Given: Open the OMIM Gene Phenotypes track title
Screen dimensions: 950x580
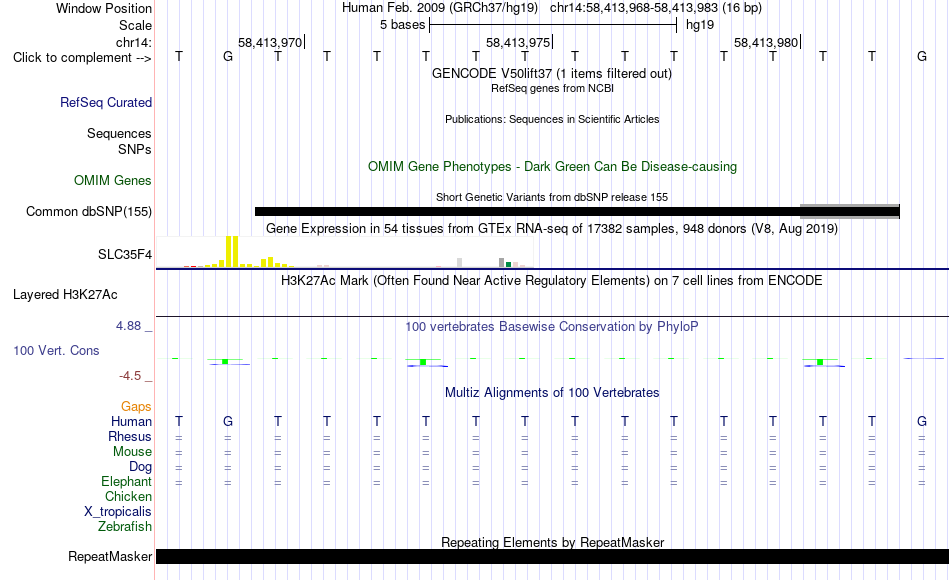Looking at the screenshot, I should [x=552, y=167].
